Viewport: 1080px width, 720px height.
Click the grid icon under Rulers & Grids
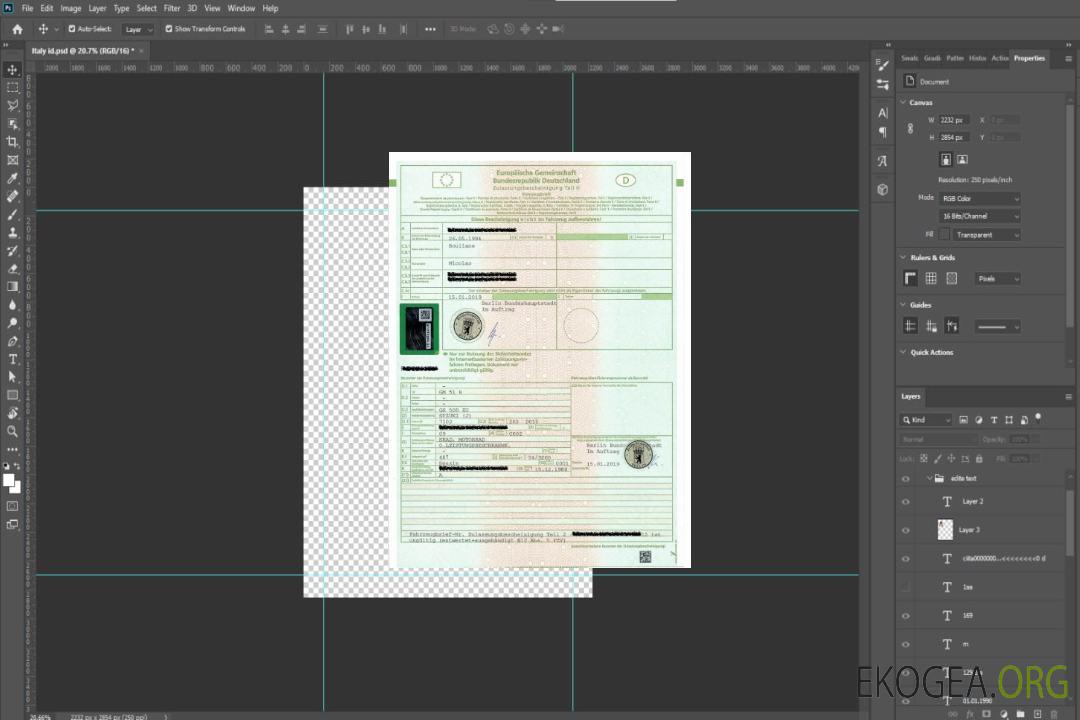click(931, 279)
